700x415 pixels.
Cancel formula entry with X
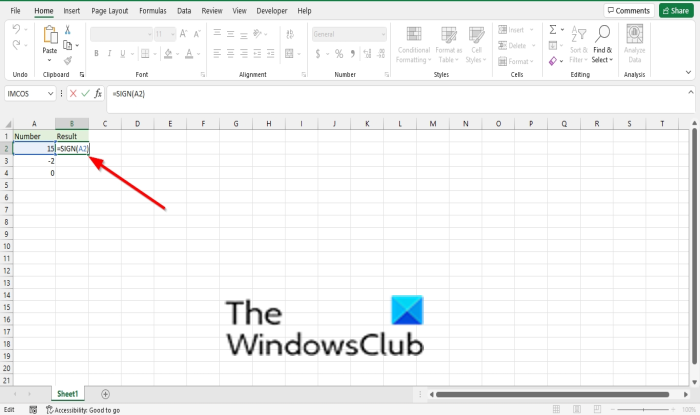(73, 93)
